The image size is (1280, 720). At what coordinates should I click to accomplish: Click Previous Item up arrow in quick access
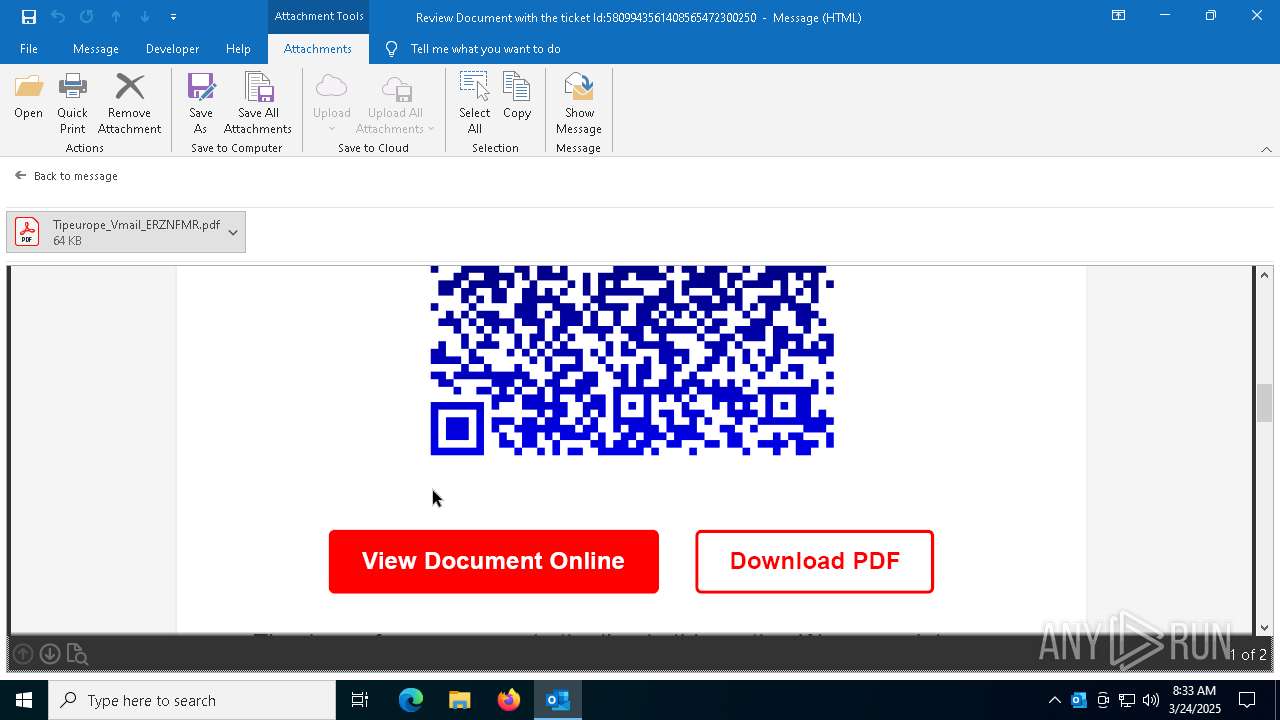116,17
